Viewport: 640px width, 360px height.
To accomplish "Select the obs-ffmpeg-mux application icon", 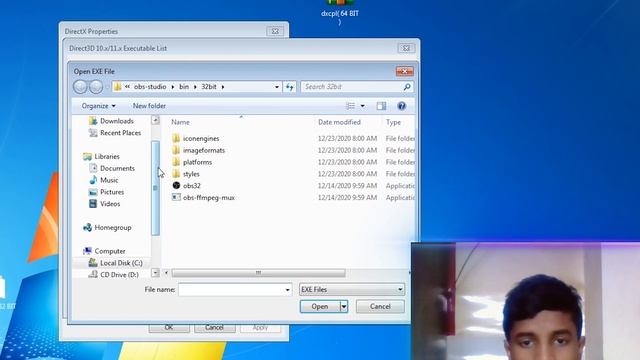I will (176, 197).
